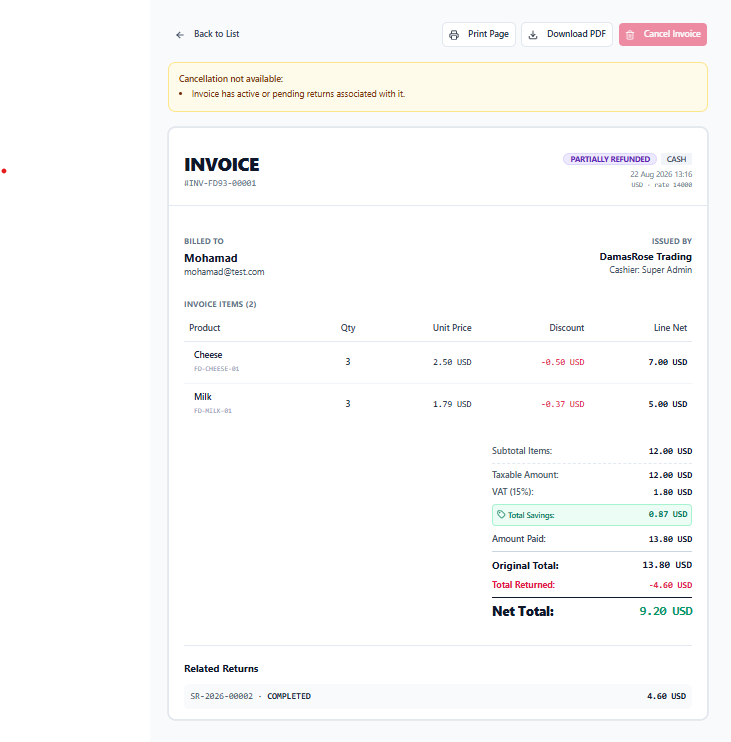Image resolution: width=731 pixels, height=742 pixels.
Task: Click the printer icon
Action: tap(454, 35)
